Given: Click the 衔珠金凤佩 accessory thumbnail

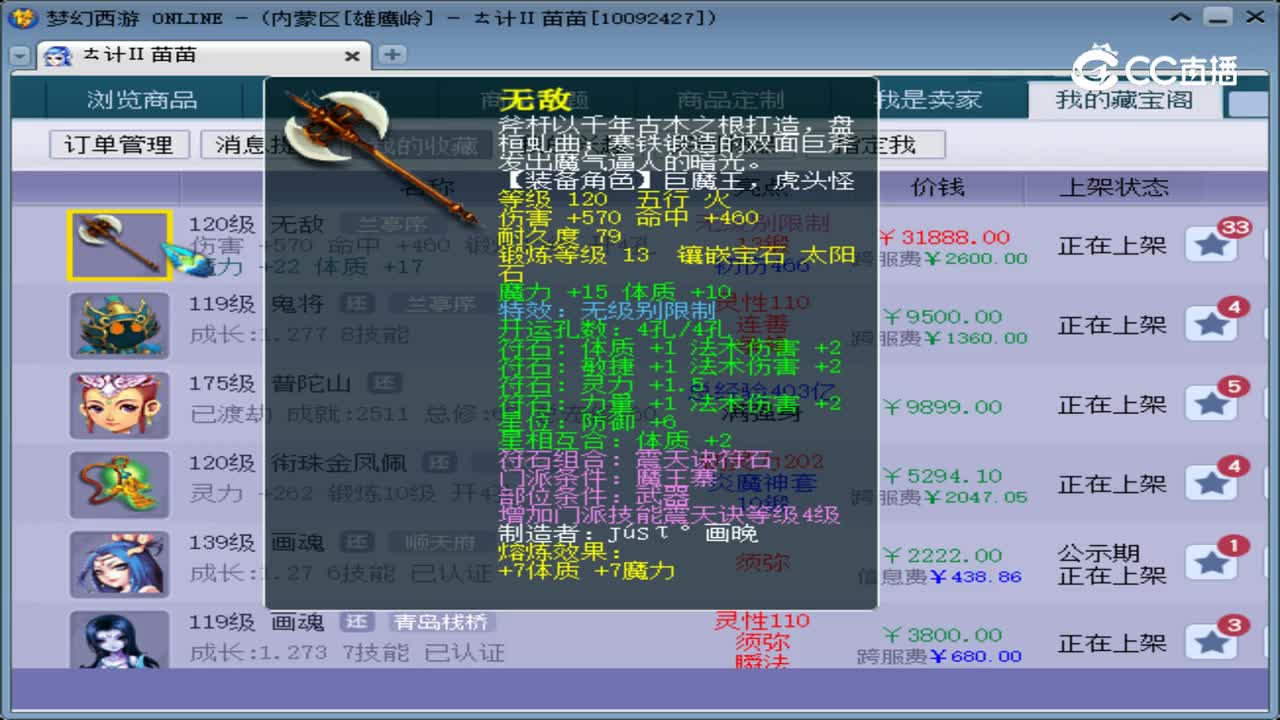Looking at the screenshot, I should click(119, 485).
